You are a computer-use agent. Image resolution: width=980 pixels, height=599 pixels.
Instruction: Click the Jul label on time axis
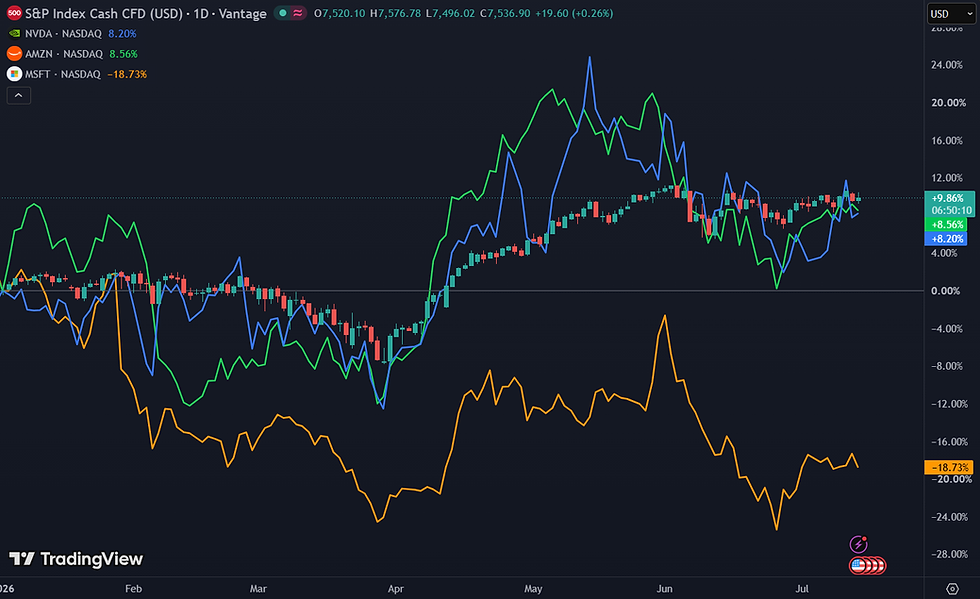[802, 589]
